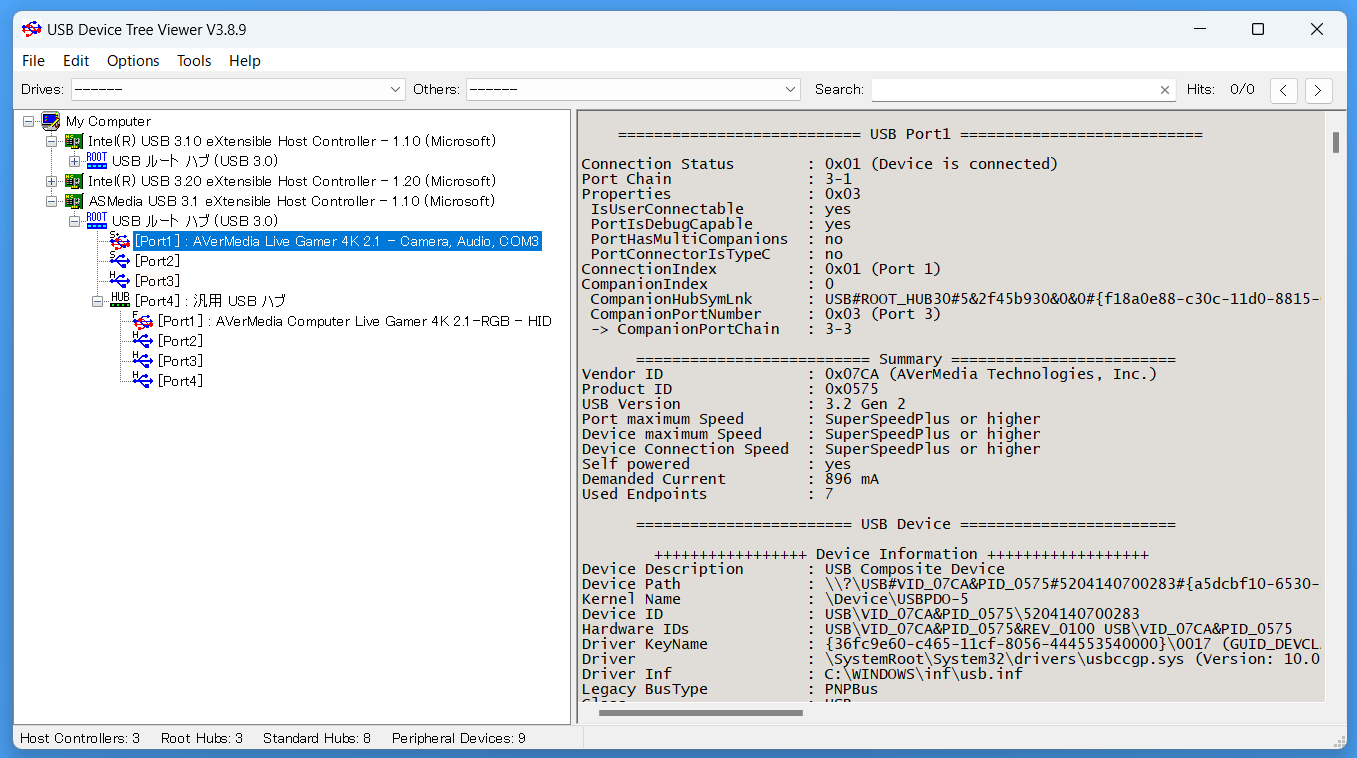Open the Tools menu

click(194, 61)
